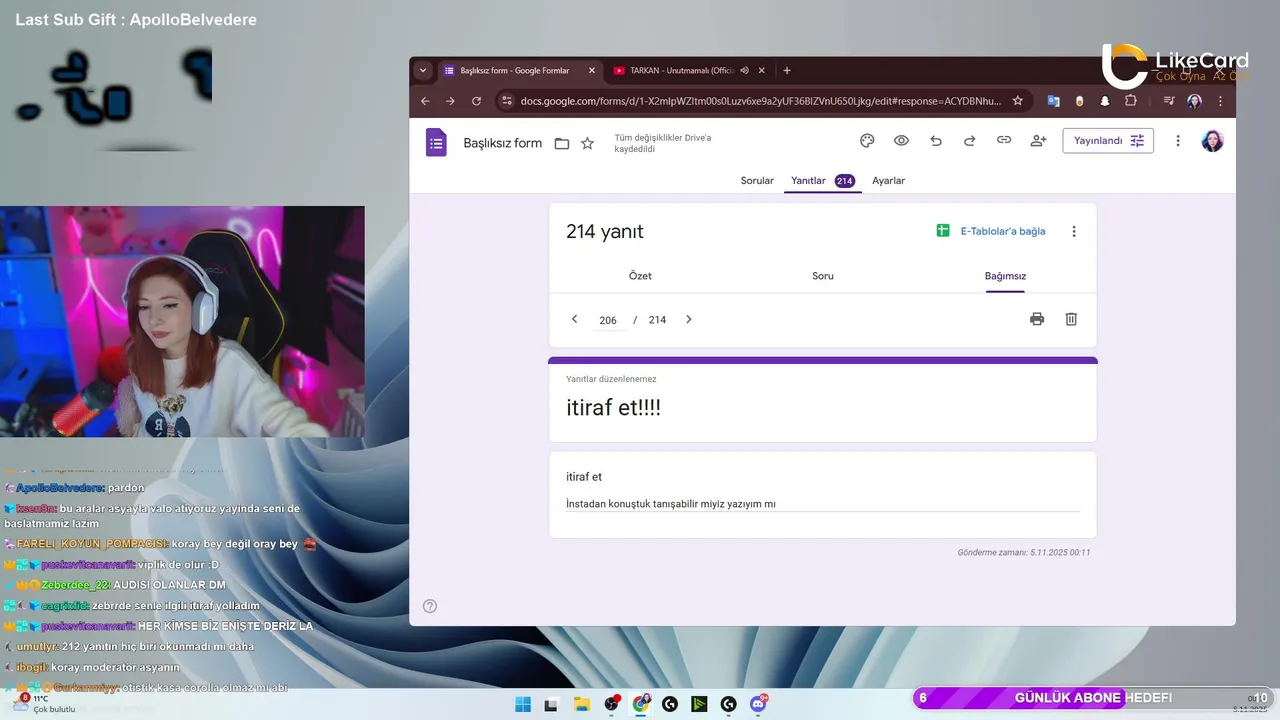The width and height of the screenshot is (1280, 720).
Task: Open Discord from the taskbar
Action: pyautogui.click(x=759, y=704)
